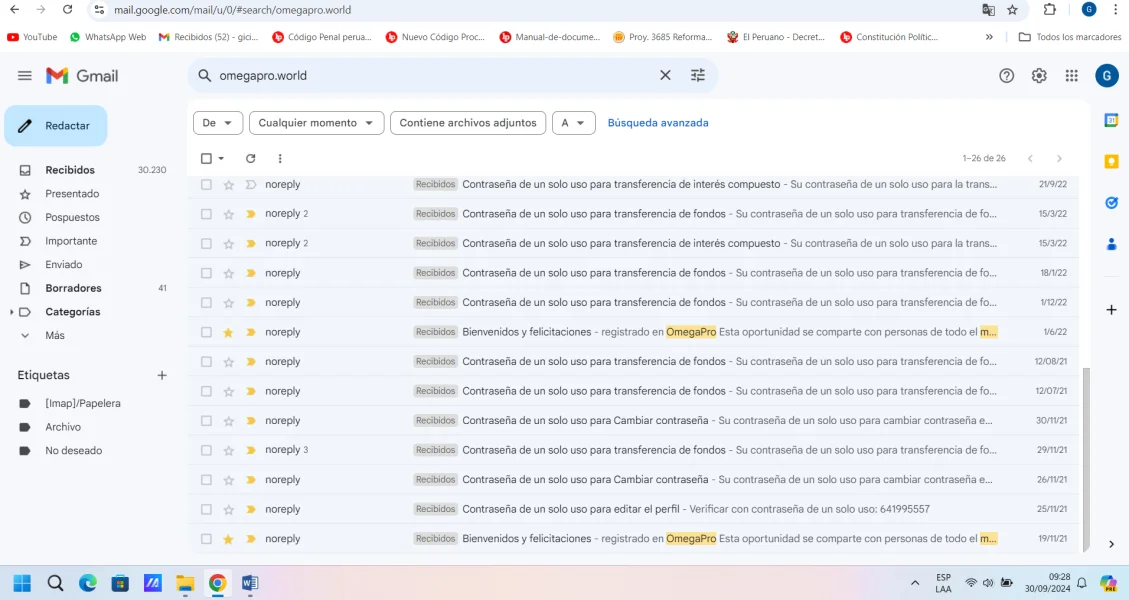Unstar the welcome email dated 19/11/21

pyautogui.click(x=228, y=539)
